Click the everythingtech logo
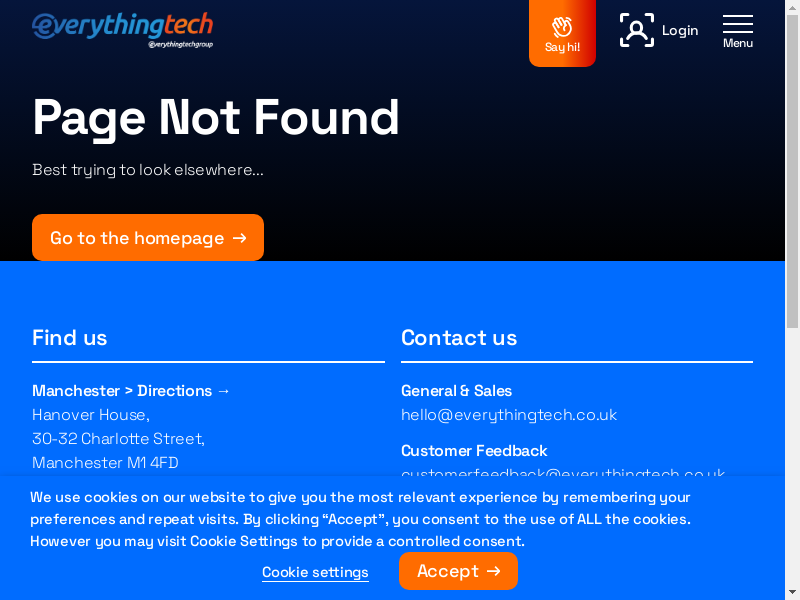 coord(122,29)
